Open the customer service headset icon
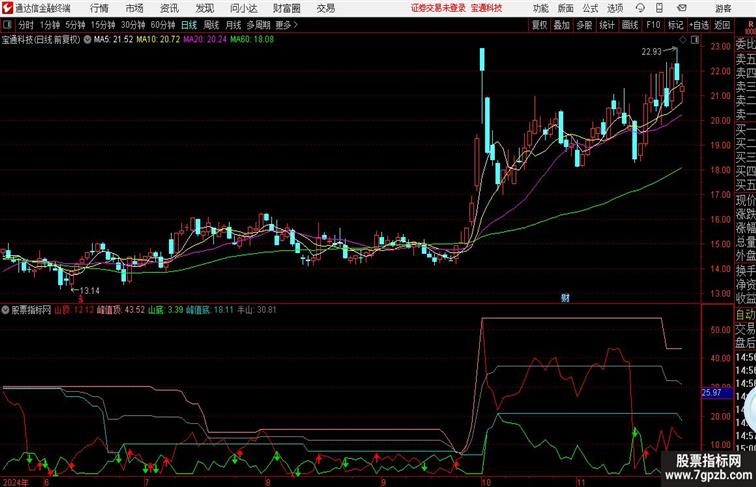This screenshot has height=487, width=756. point(640,8)
